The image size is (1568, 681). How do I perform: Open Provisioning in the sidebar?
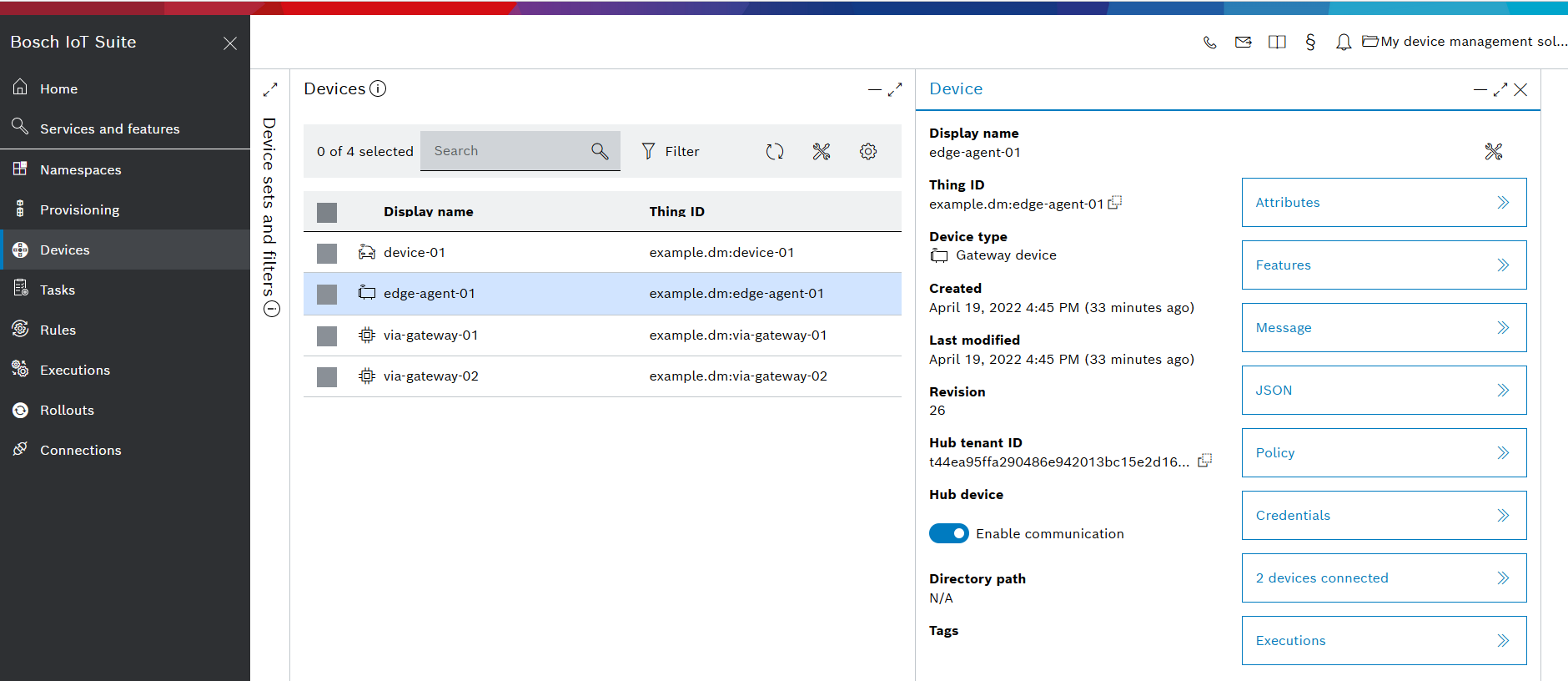(x=125, y=209)
